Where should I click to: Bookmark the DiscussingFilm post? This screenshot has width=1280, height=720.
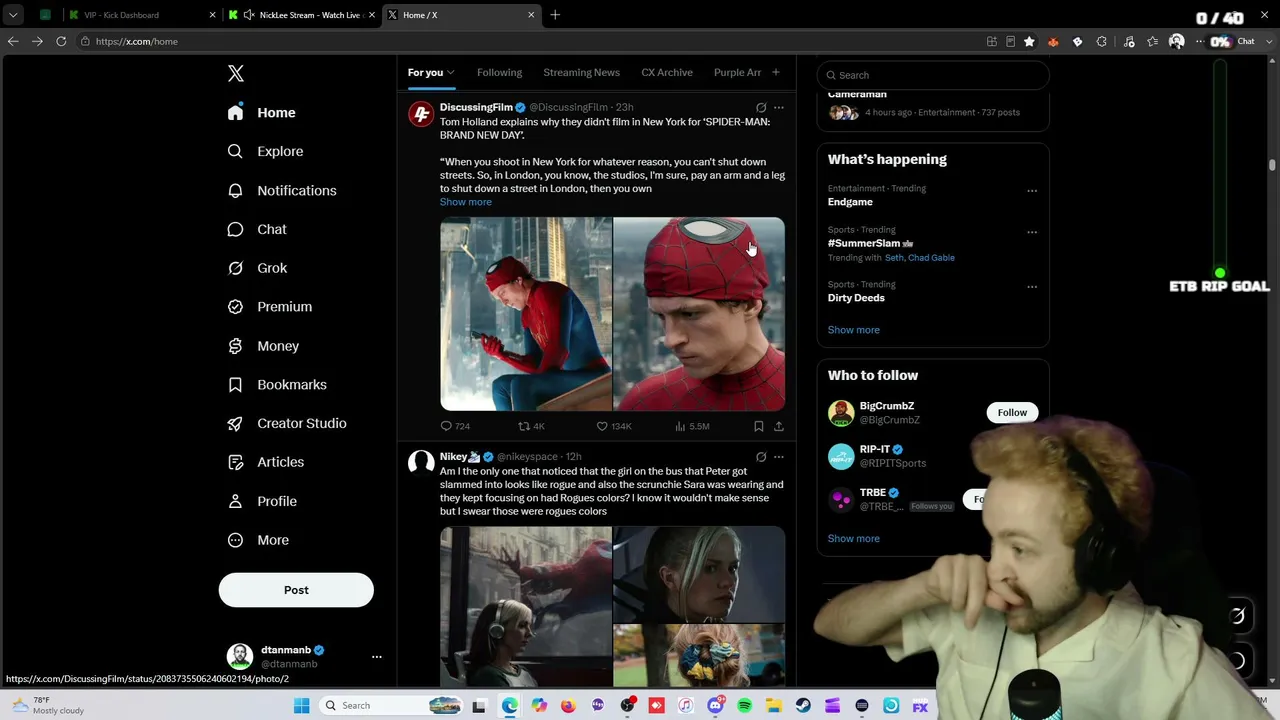tap(759, 426)
